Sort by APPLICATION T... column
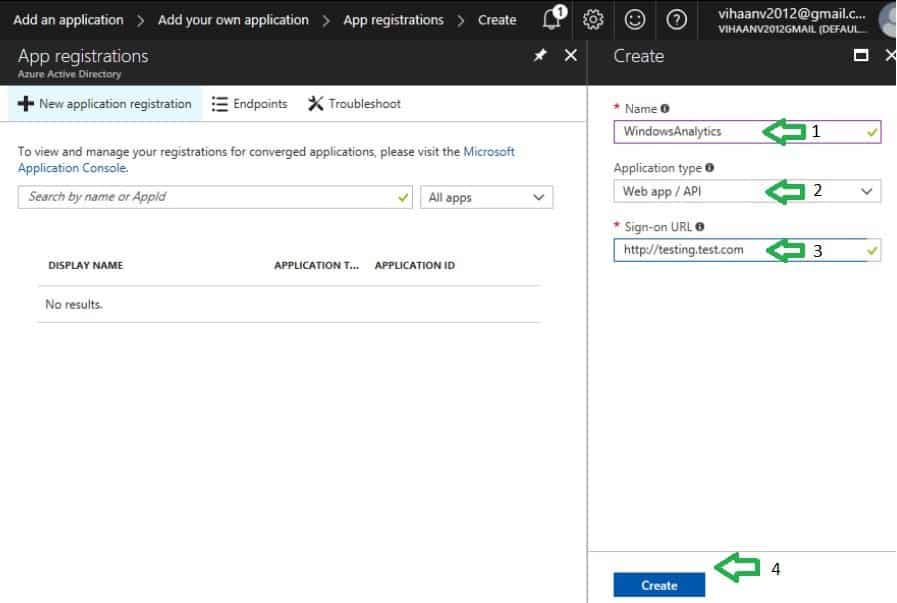 [316, 265]
